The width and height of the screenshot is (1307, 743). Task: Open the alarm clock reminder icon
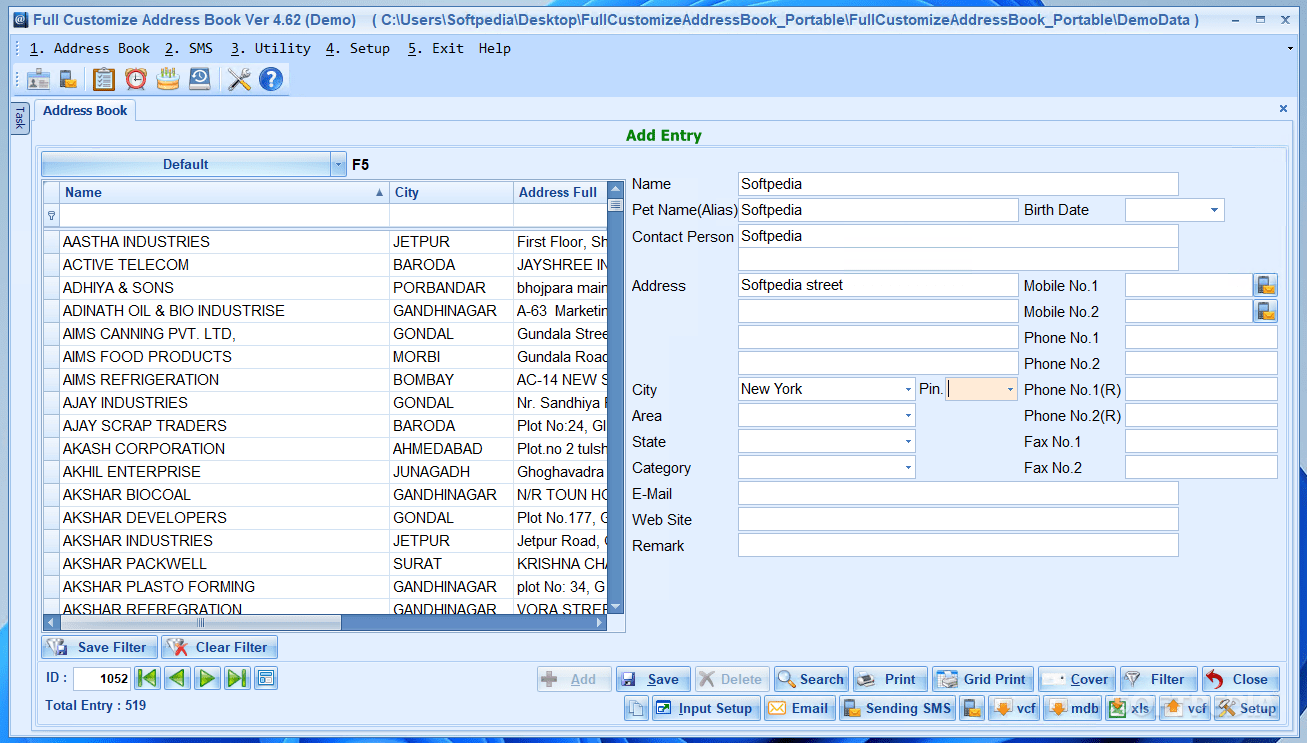[x=135, y=78]
